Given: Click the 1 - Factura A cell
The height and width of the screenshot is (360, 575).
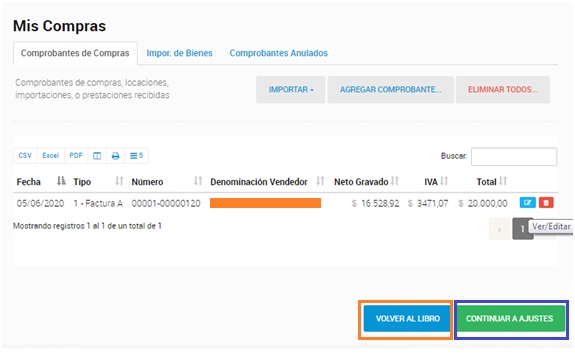Looking at the screenshot, I should point(98,203).
